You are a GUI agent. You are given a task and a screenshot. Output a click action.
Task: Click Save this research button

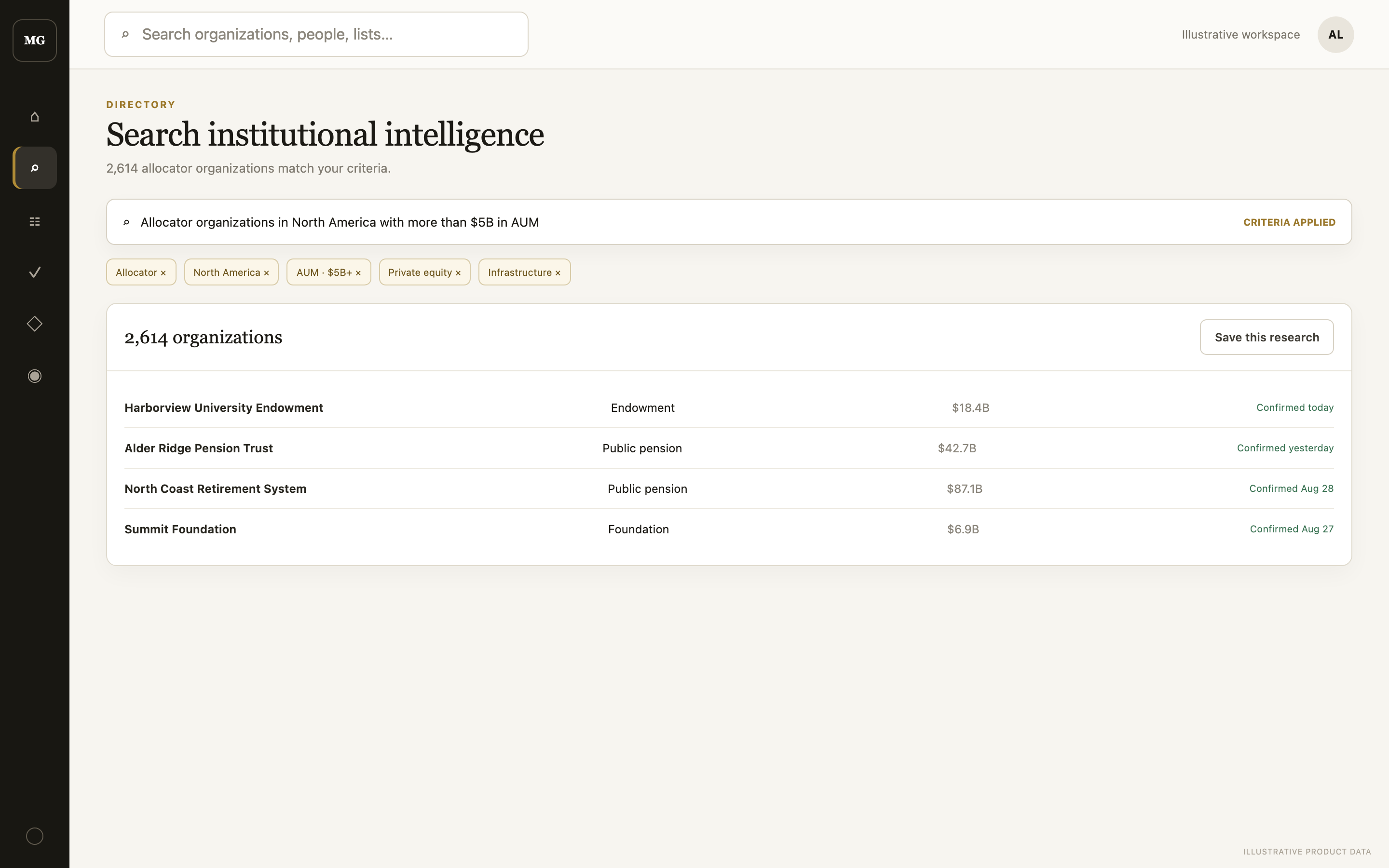pos(1266,337)
